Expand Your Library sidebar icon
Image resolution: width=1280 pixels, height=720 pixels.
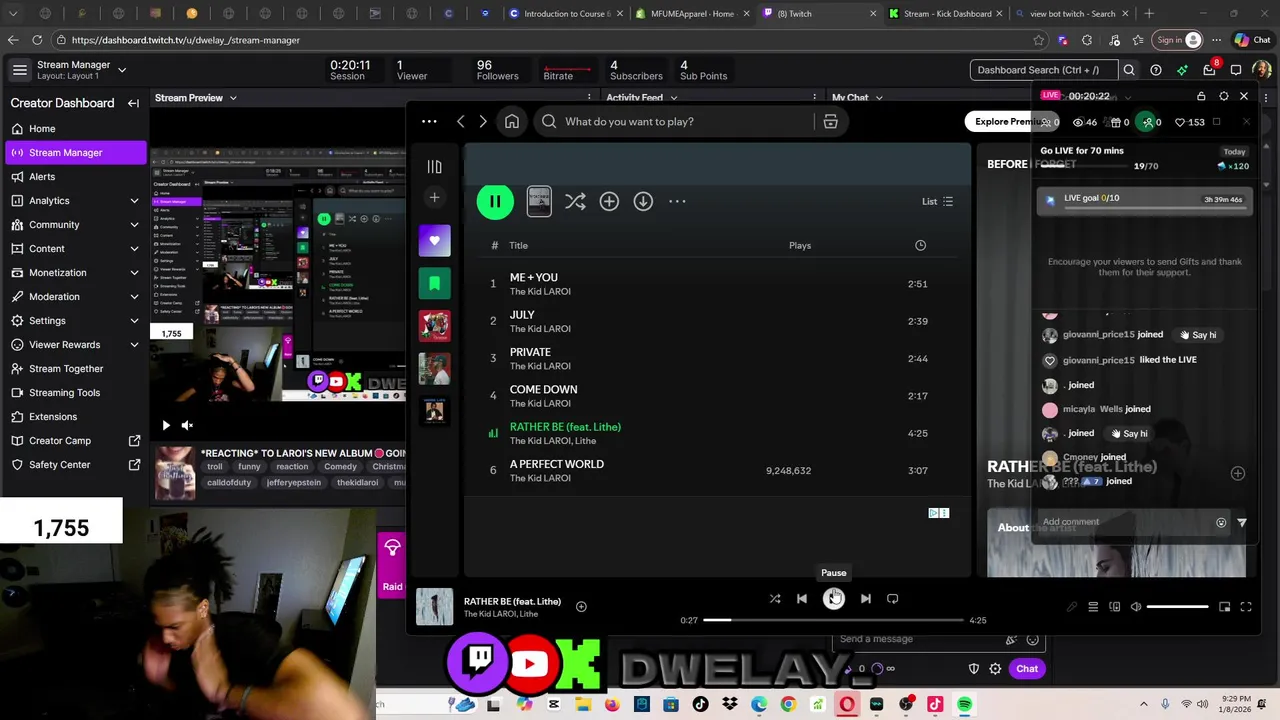(434, 167)
